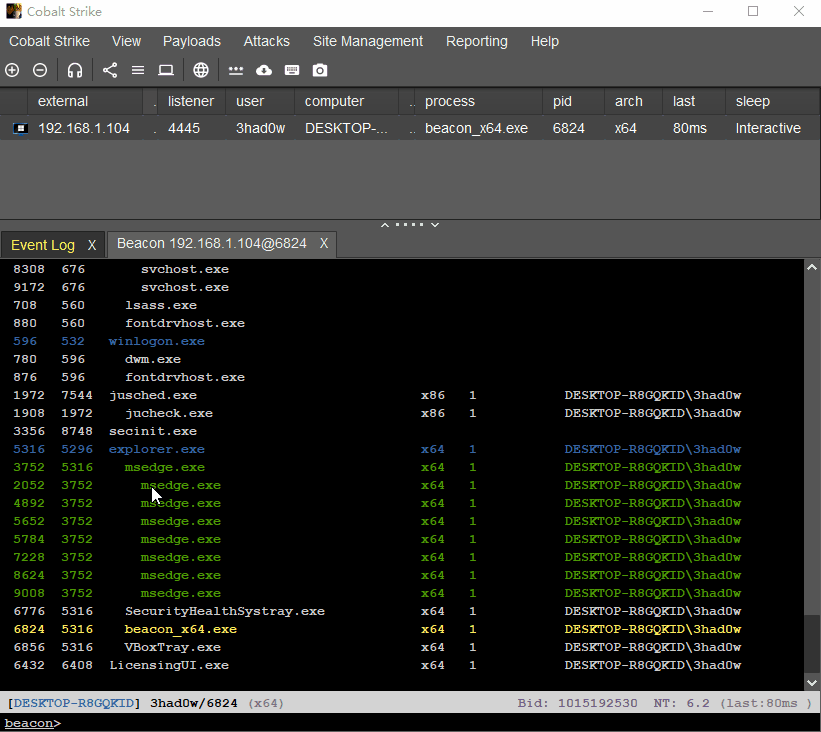This screenshot has width=821, height=732.
Task: Sort sessions by listener column header
Action: pos(191,101)
